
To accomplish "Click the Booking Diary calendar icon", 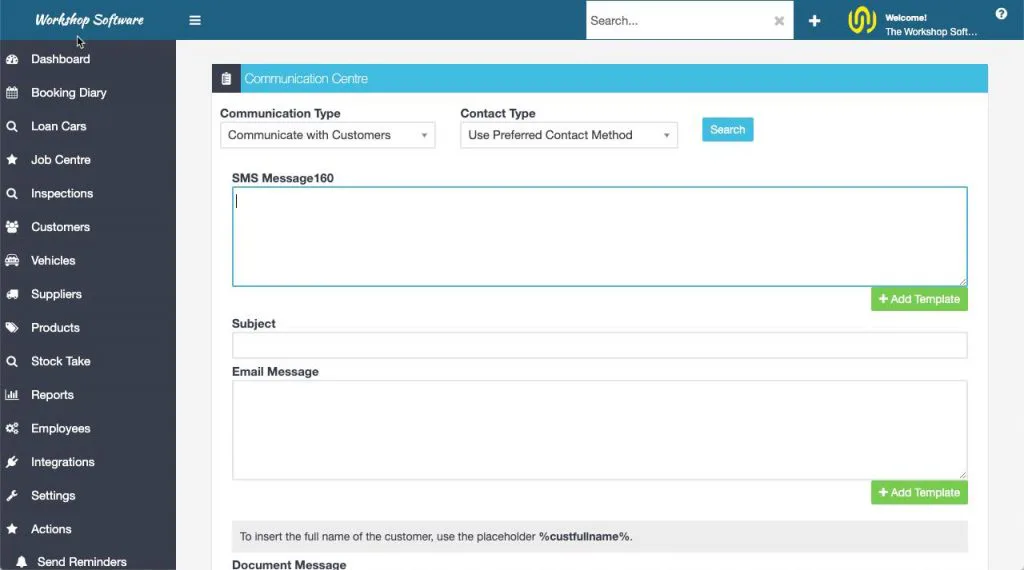I will (12, 93).
